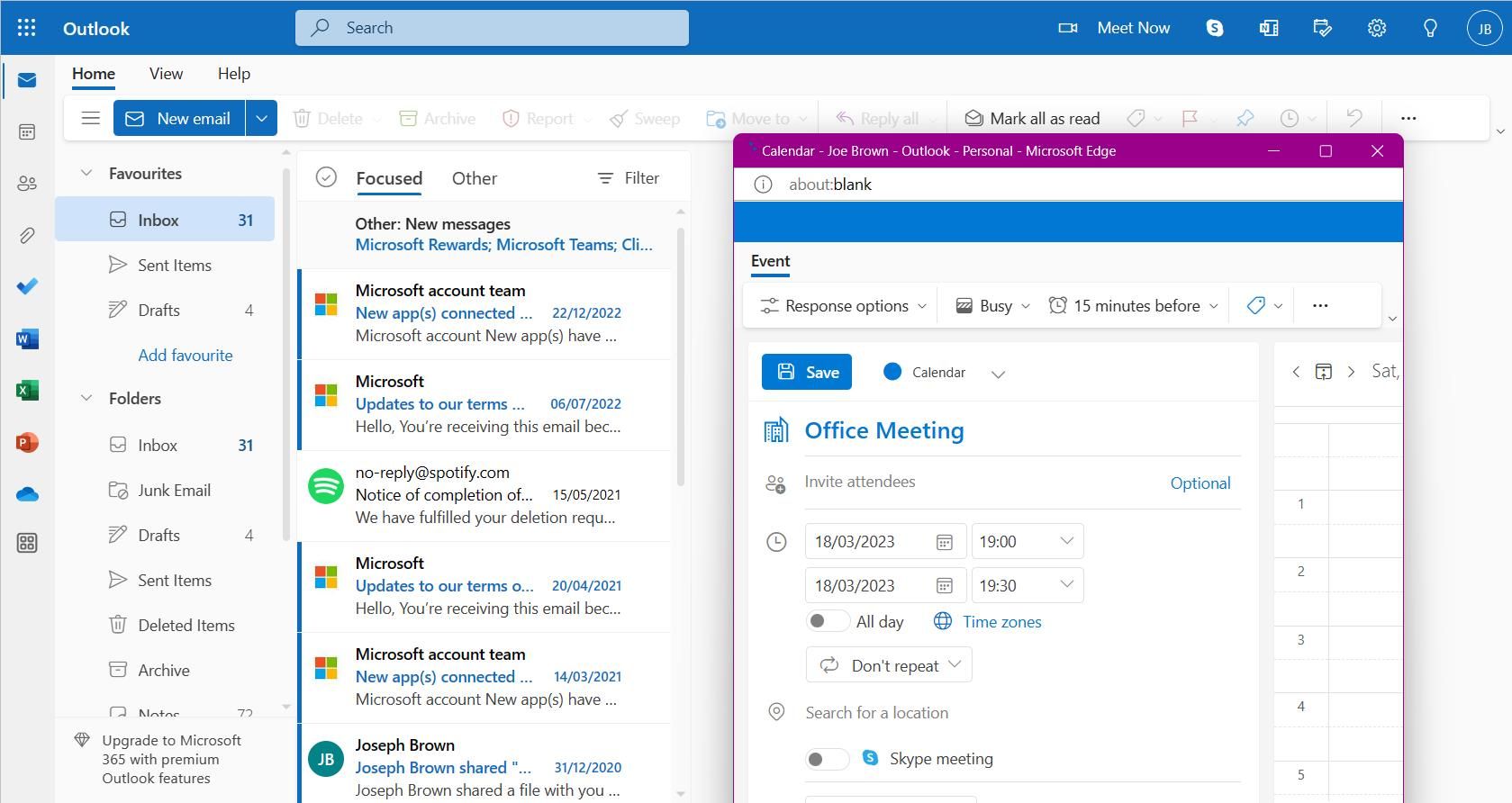Open To Do checkmark app in rail

(27, 286)
